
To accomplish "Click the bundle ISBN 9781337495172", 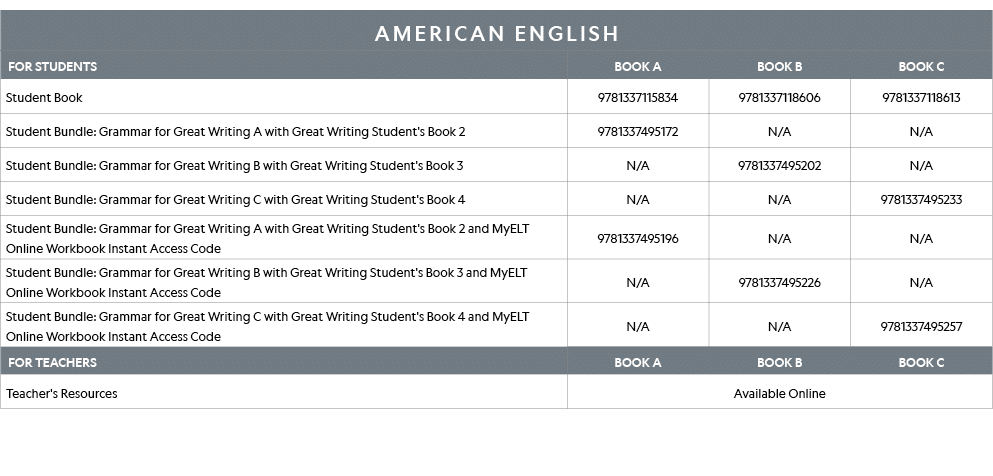I will pos(637,132).
